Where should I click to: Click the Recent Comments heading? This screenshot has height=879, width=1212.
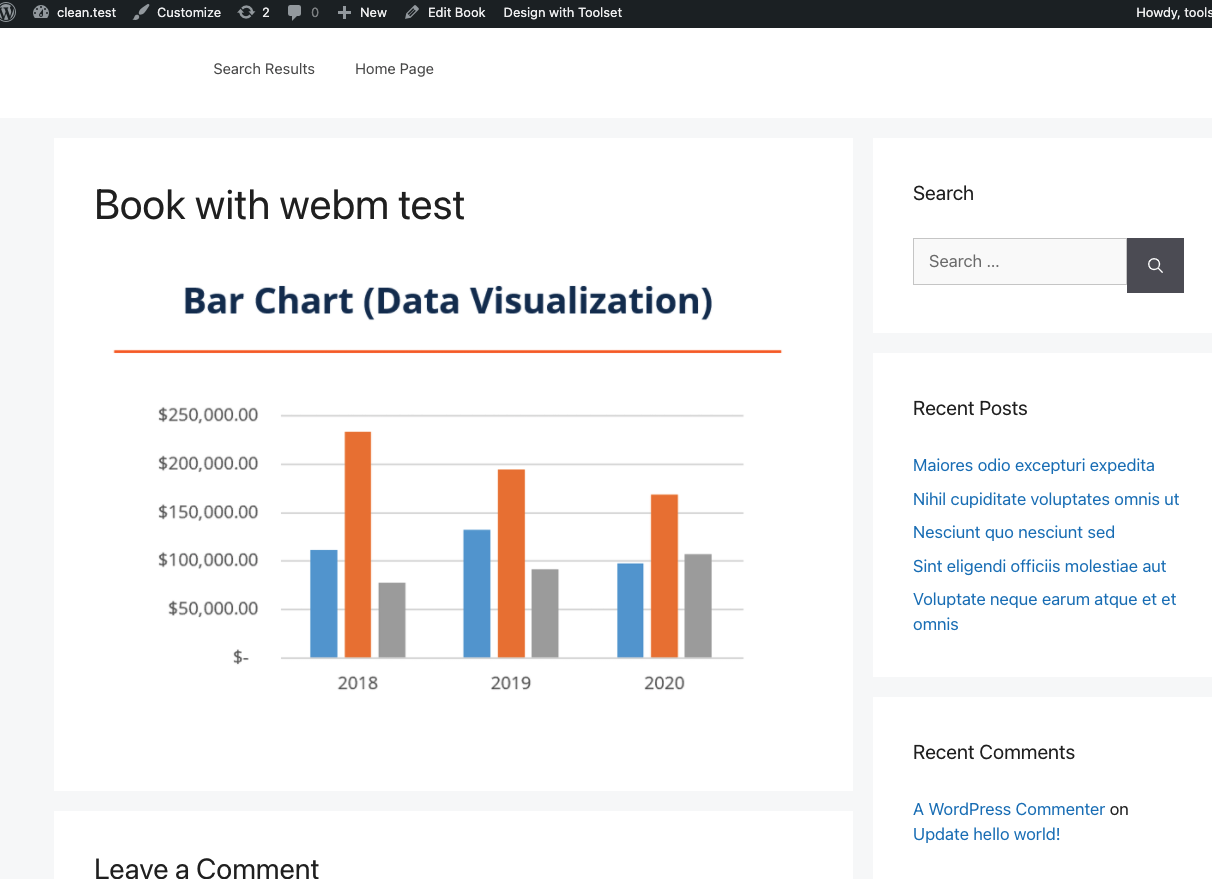[x=994, y=752]
